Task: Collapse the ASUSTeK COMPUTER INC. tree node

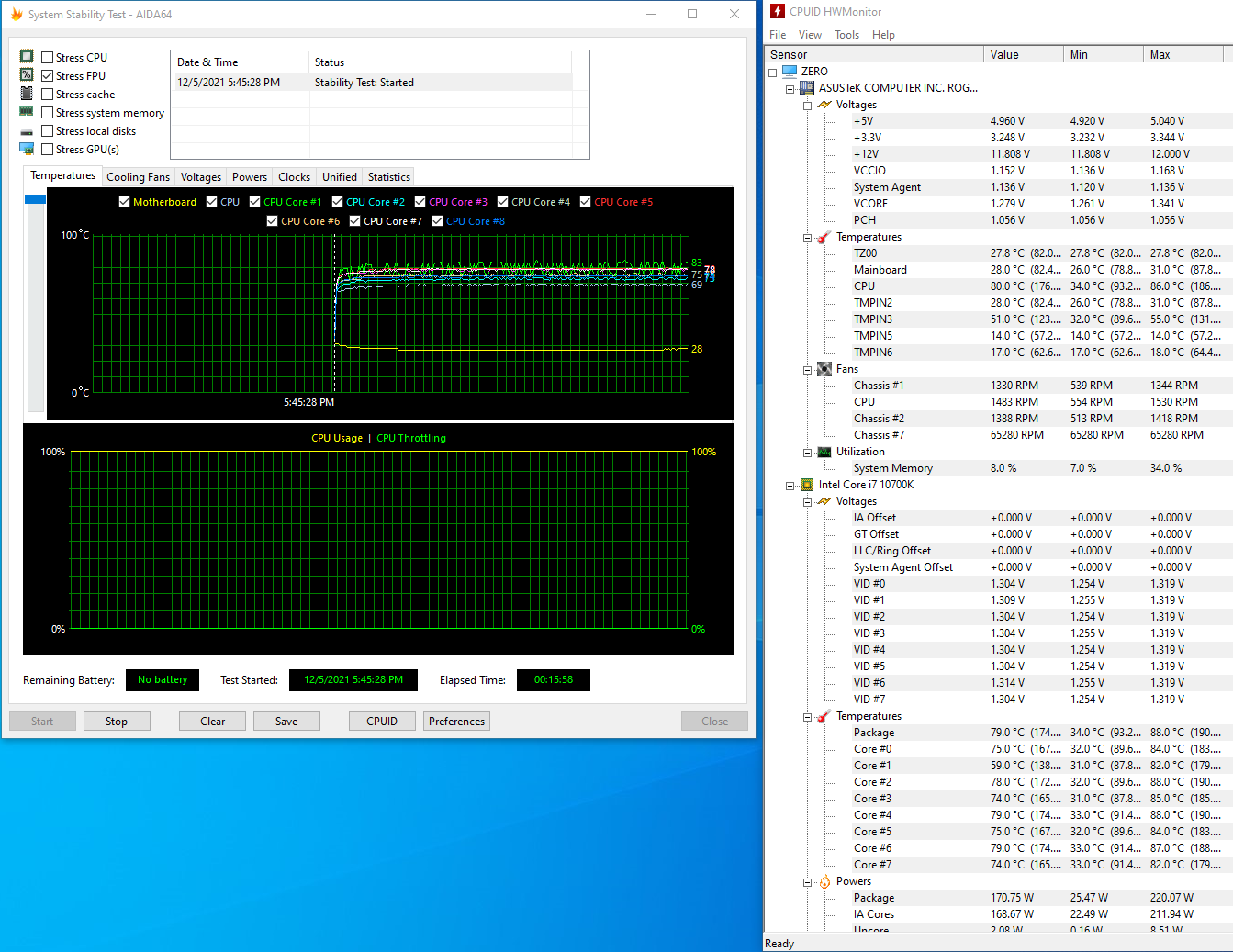Action: [x=790, y=88]
